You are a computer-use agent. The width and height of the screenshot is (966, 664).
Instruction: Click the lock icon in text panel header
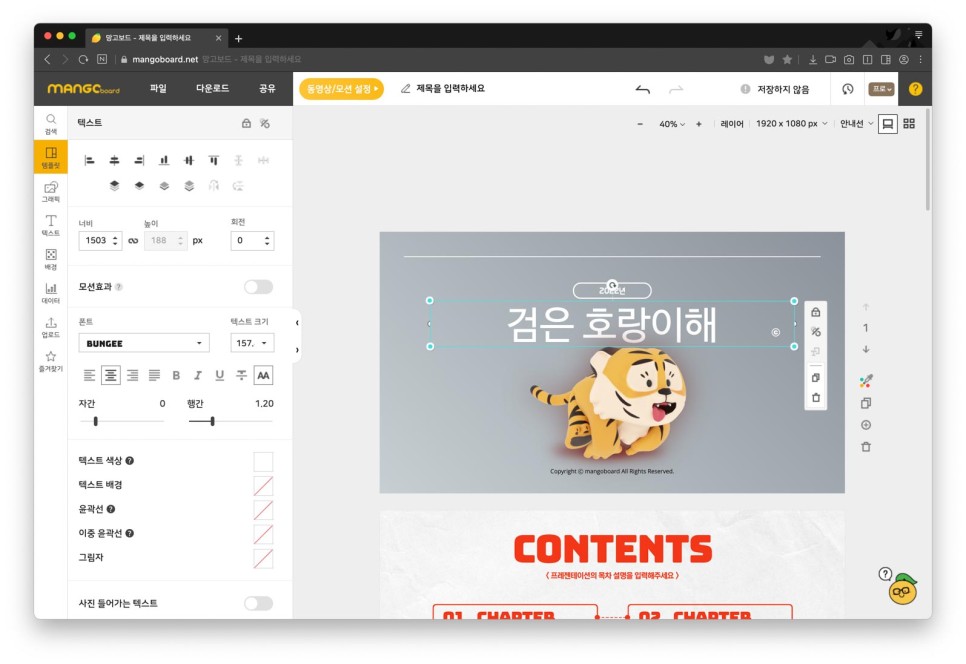tap(246, 123)
